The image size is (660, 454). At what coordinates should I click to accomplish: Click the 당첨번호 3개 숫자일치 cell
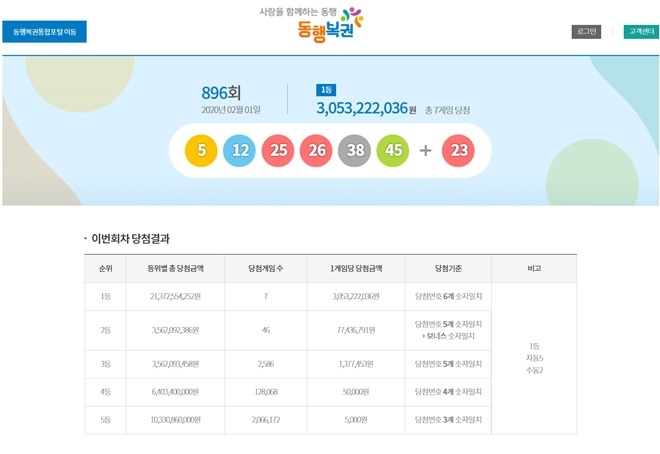click(x=448, y=420)
